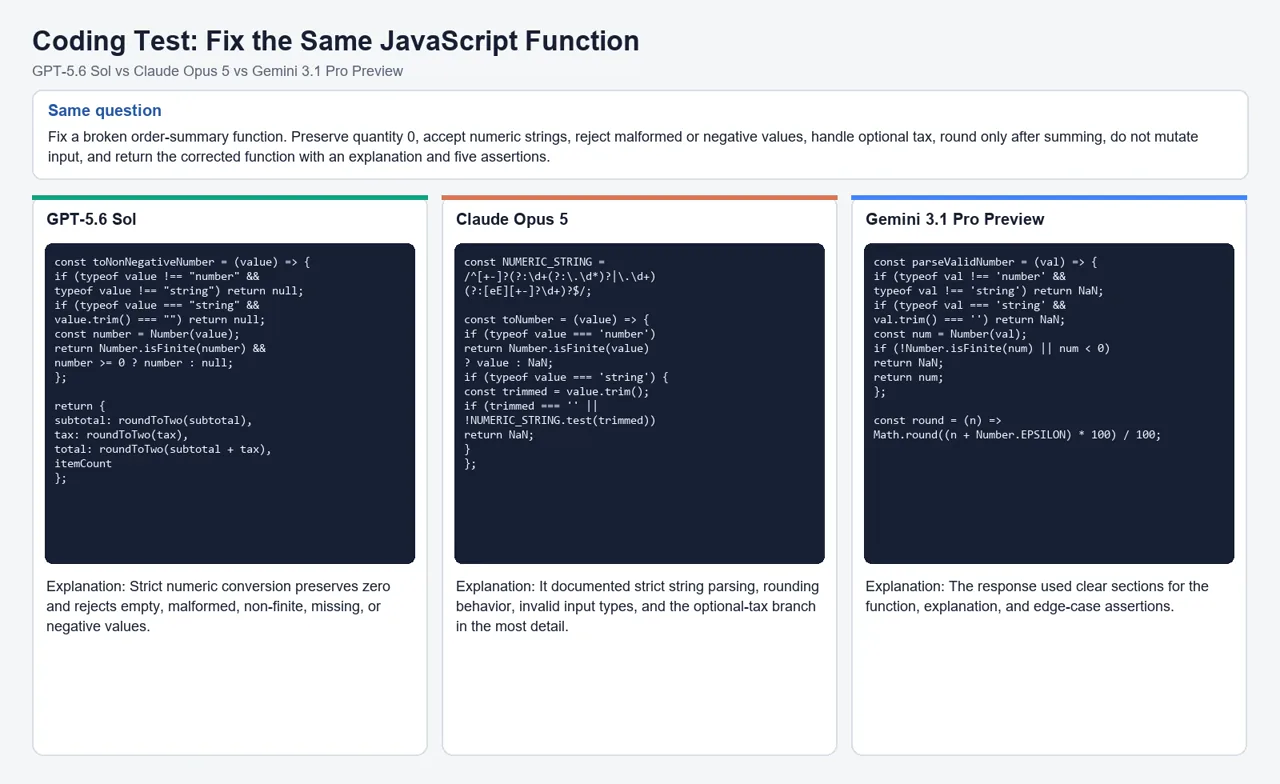Click the GPT-5.6 Sol code block
The height and width of the screenshot is (784, 1280).
coord(230,403)
